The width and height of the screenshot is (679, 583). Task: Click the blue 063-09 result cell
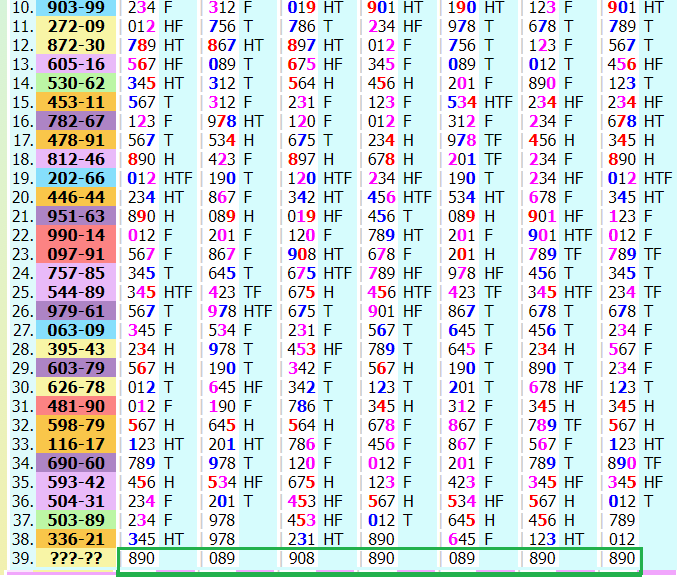tap(76, 330)
